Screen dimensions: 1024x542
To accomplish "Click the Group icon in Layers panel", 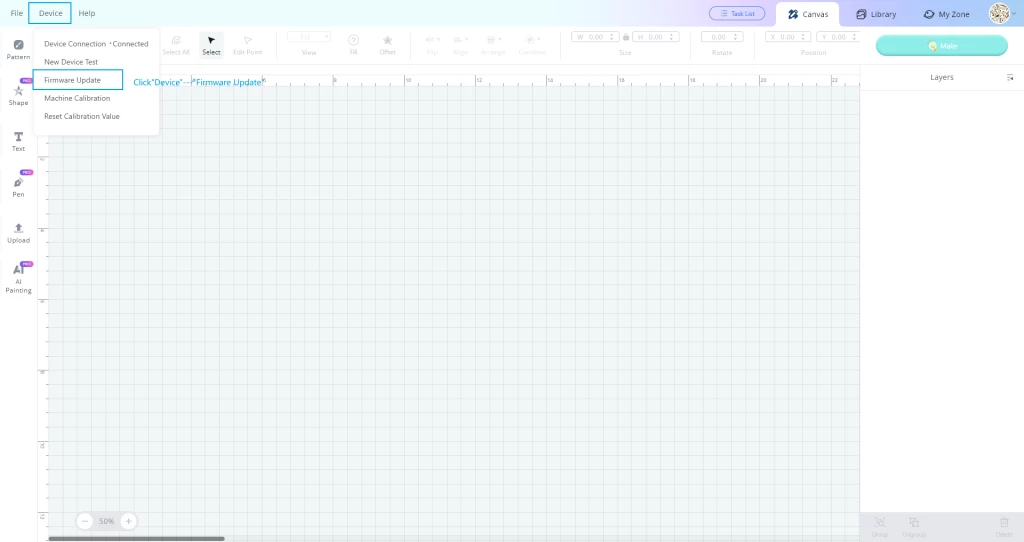I will (880, 526).
